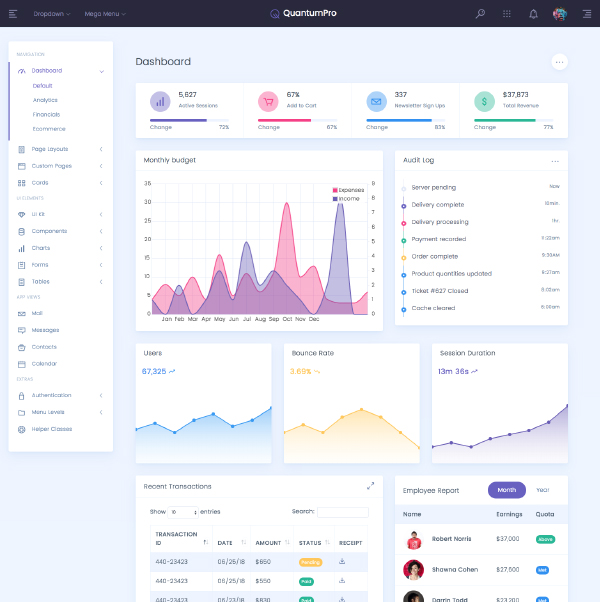
Task: Expand the Cards chevron in sidebar
Action: click(x=101, y=183)
